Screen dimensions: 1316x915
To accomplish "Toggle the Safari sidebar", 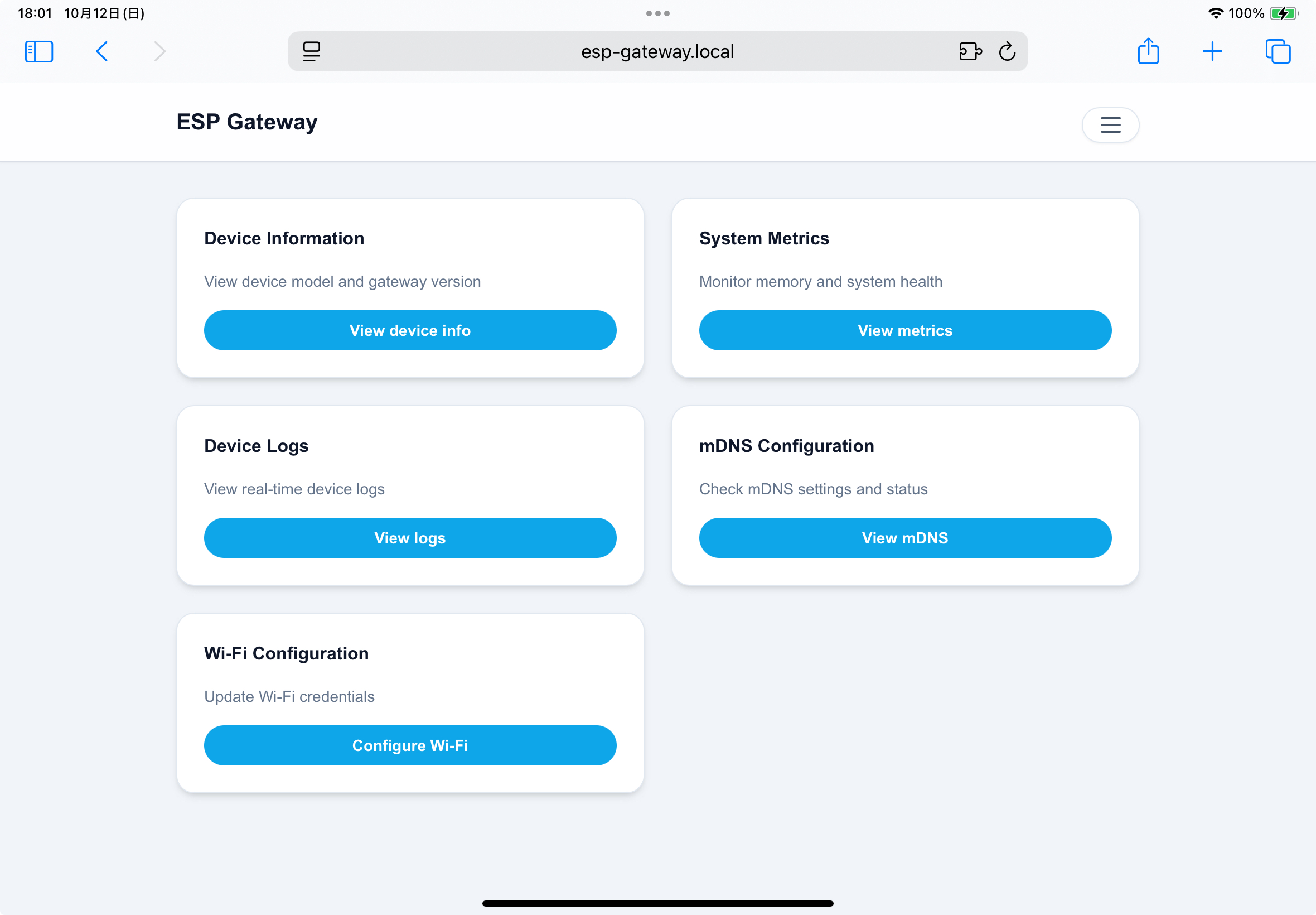I will pos(38,51).
